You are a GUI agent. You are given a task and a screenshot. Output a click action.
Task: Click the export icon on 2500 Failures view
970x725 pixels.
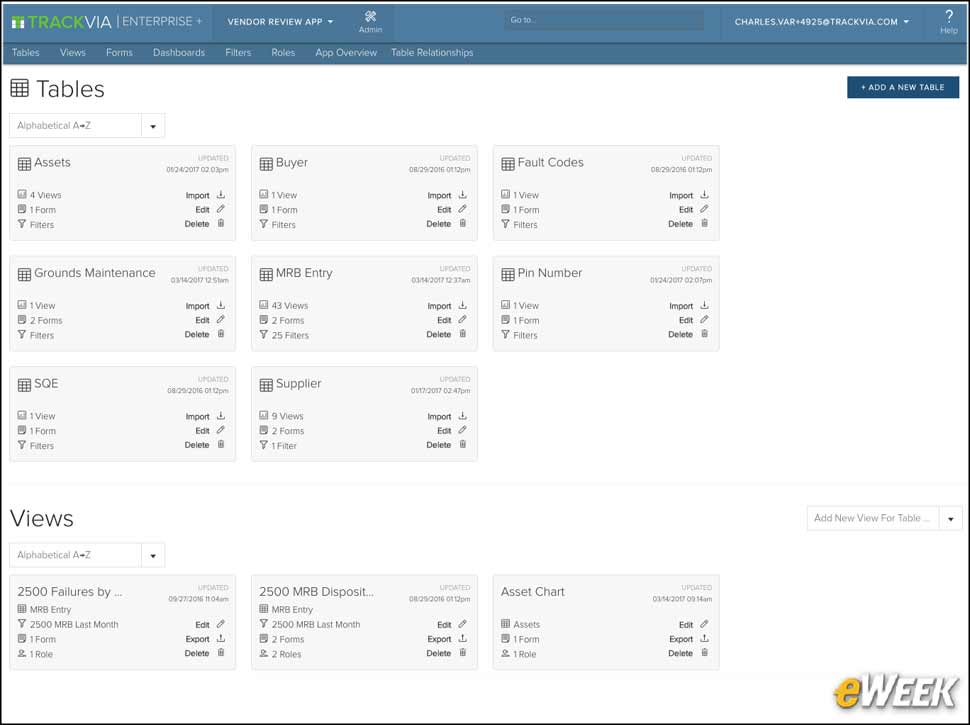221,639
